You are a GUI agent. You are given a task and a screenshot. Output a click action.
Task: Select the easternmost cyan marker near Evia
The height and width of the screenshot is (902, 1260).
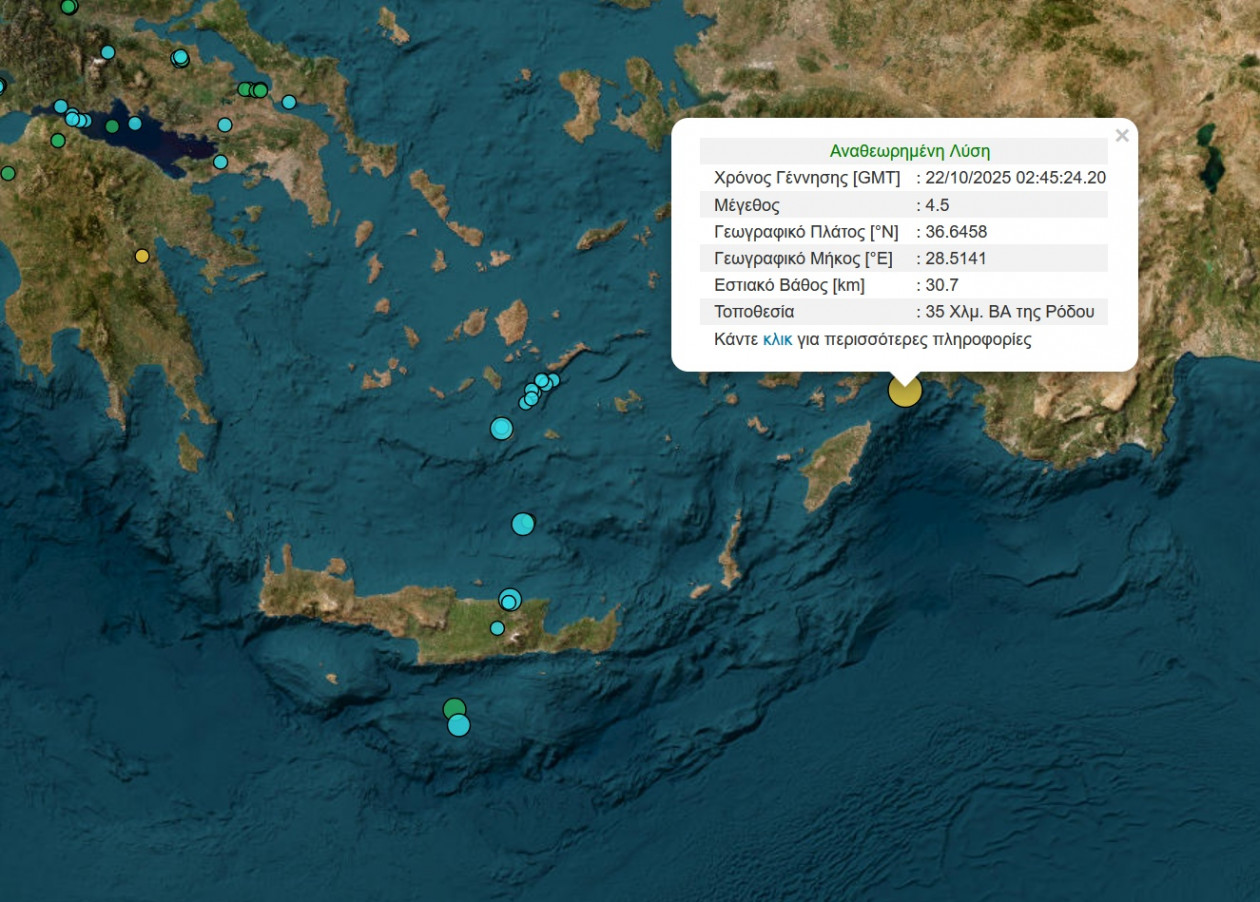[x=289, y=102]
